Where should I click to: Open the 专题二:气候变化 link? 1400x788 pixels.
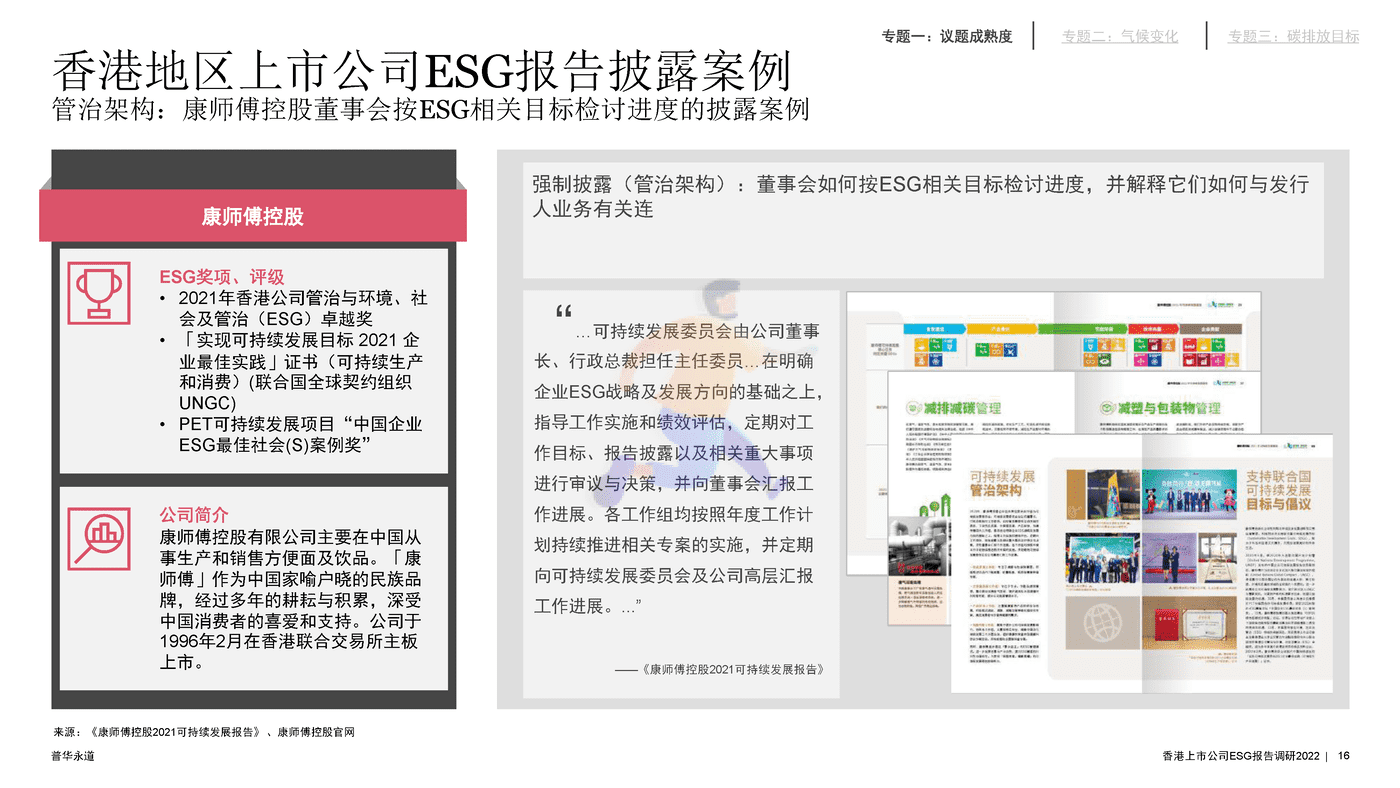point(1120,37)
